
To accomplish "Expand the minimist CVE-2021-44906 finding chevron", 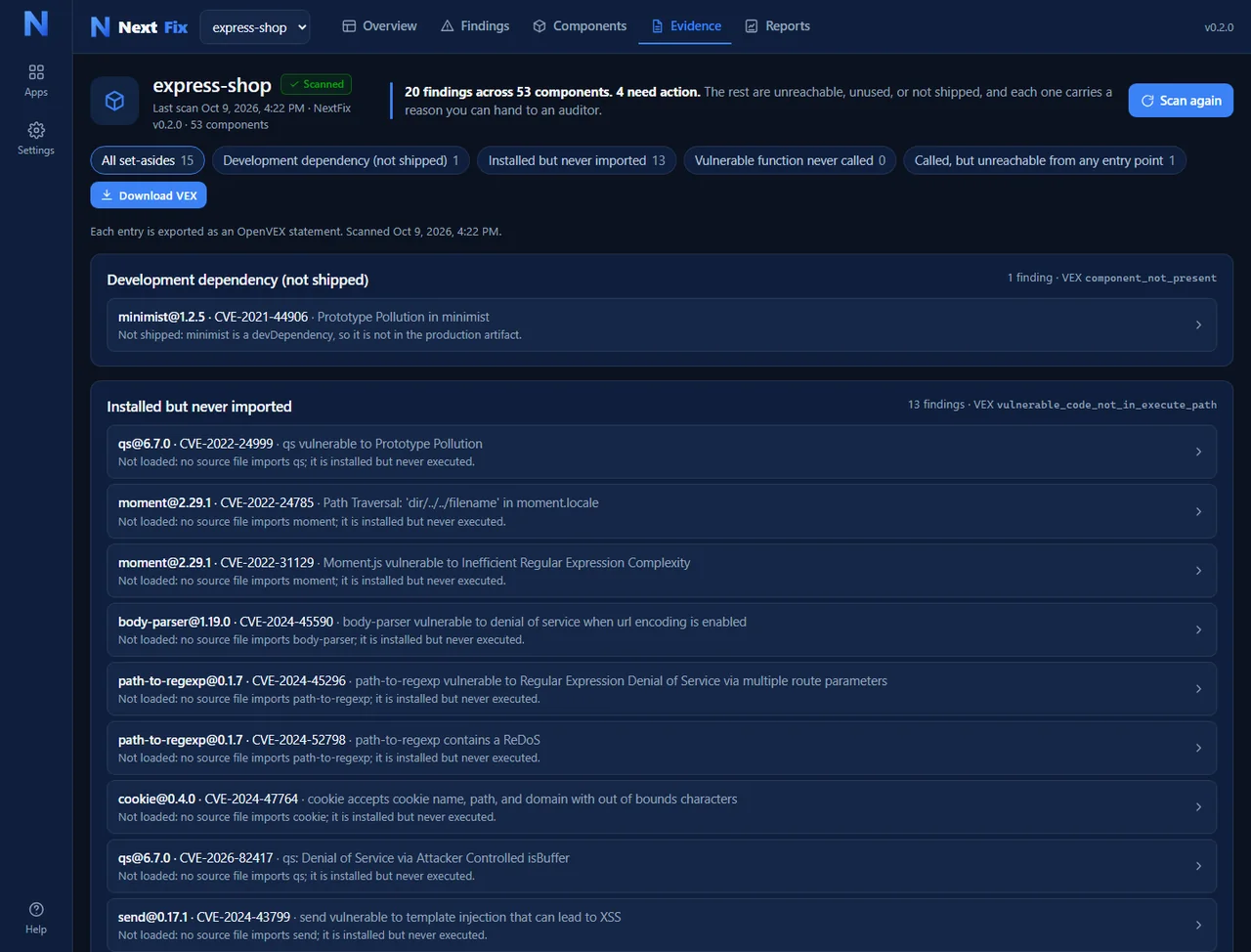I will click(1198, 325).
